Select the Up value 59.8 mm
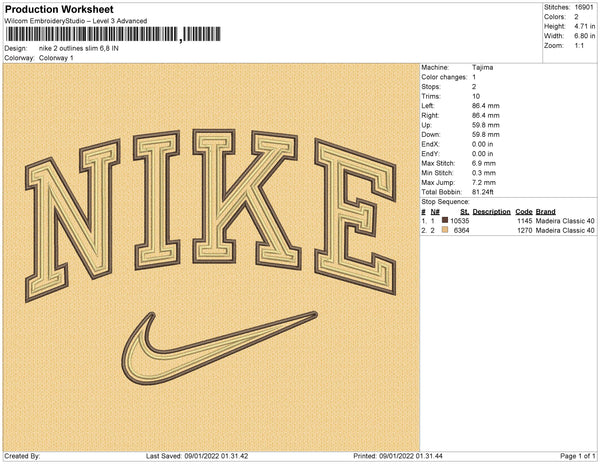 [486, 125]
